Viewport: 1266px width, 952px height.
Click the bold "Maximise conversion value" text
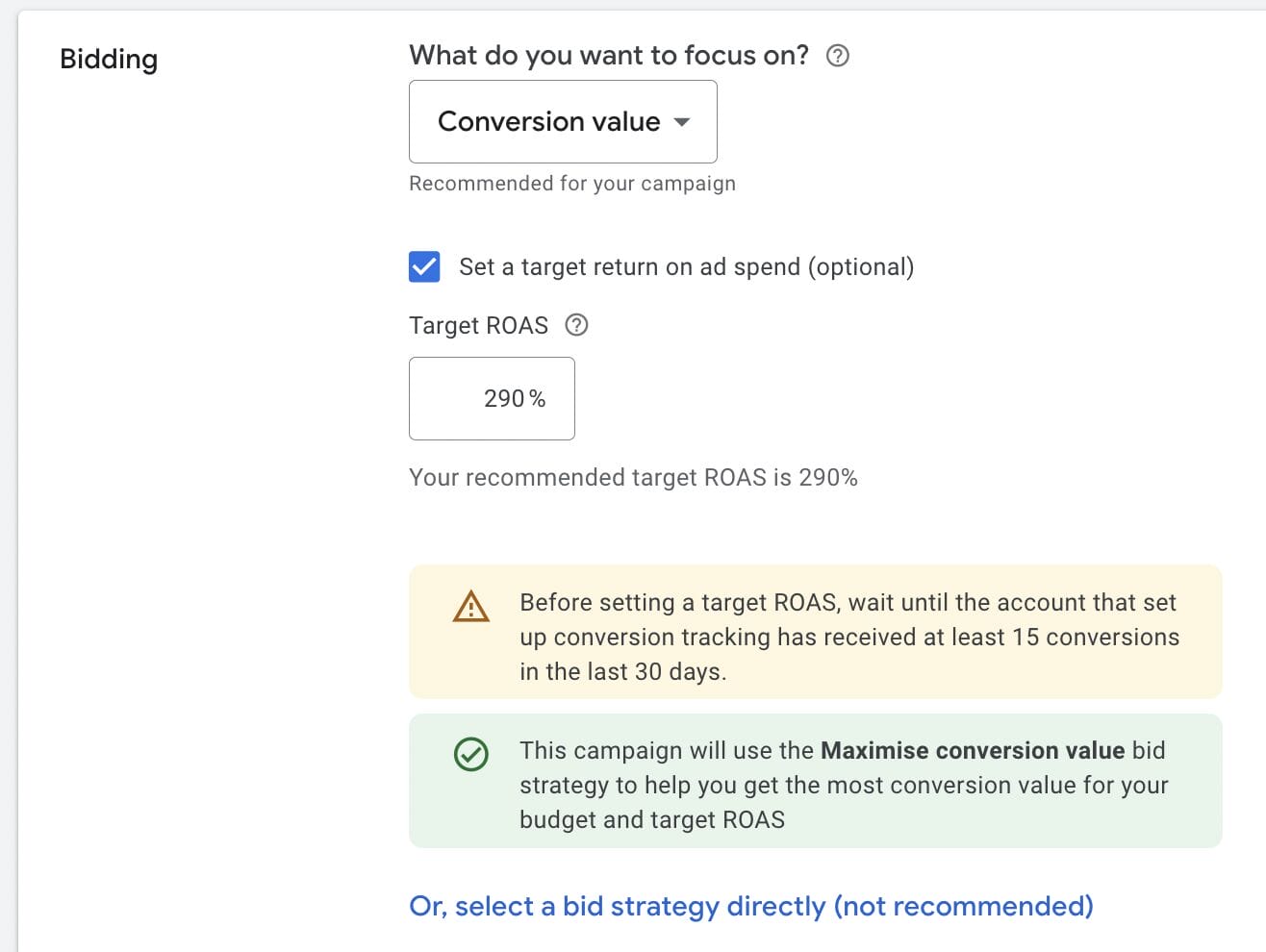tap(972, 750)
